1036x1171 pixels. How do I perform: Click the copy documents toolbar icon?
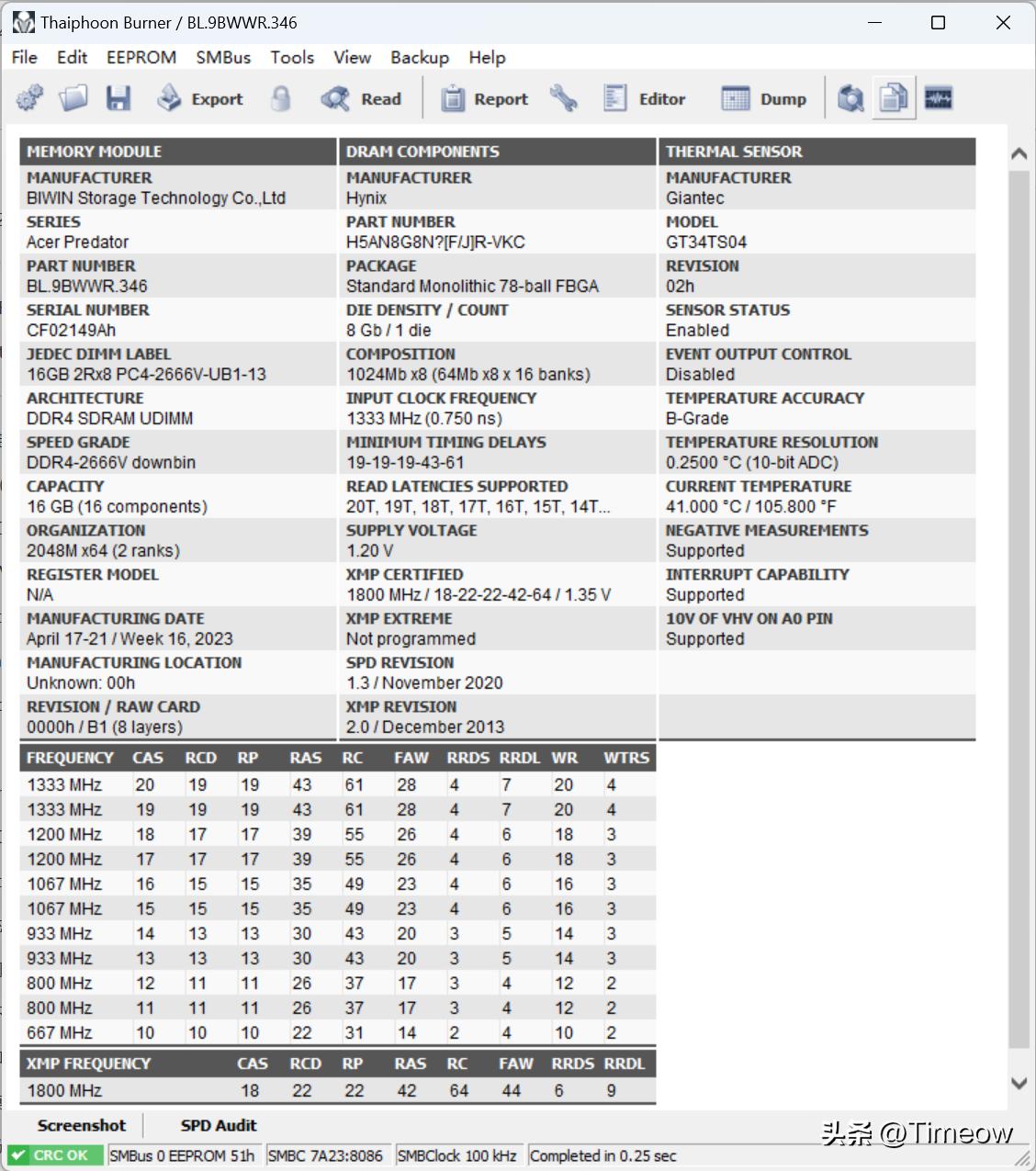[894, 98]
